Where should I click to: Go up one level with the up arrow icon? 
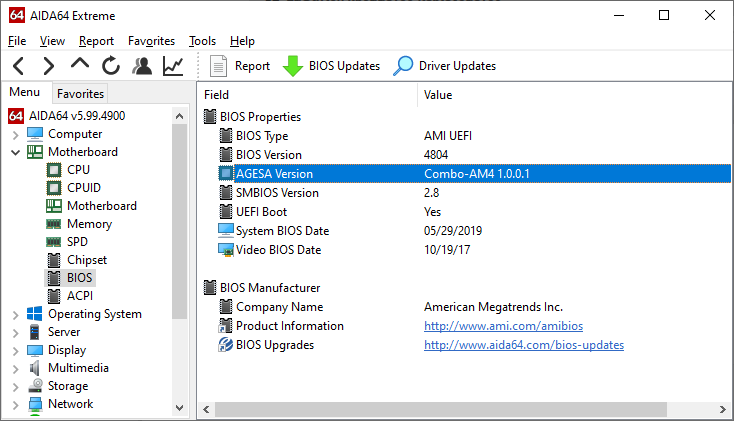[80, 64]
